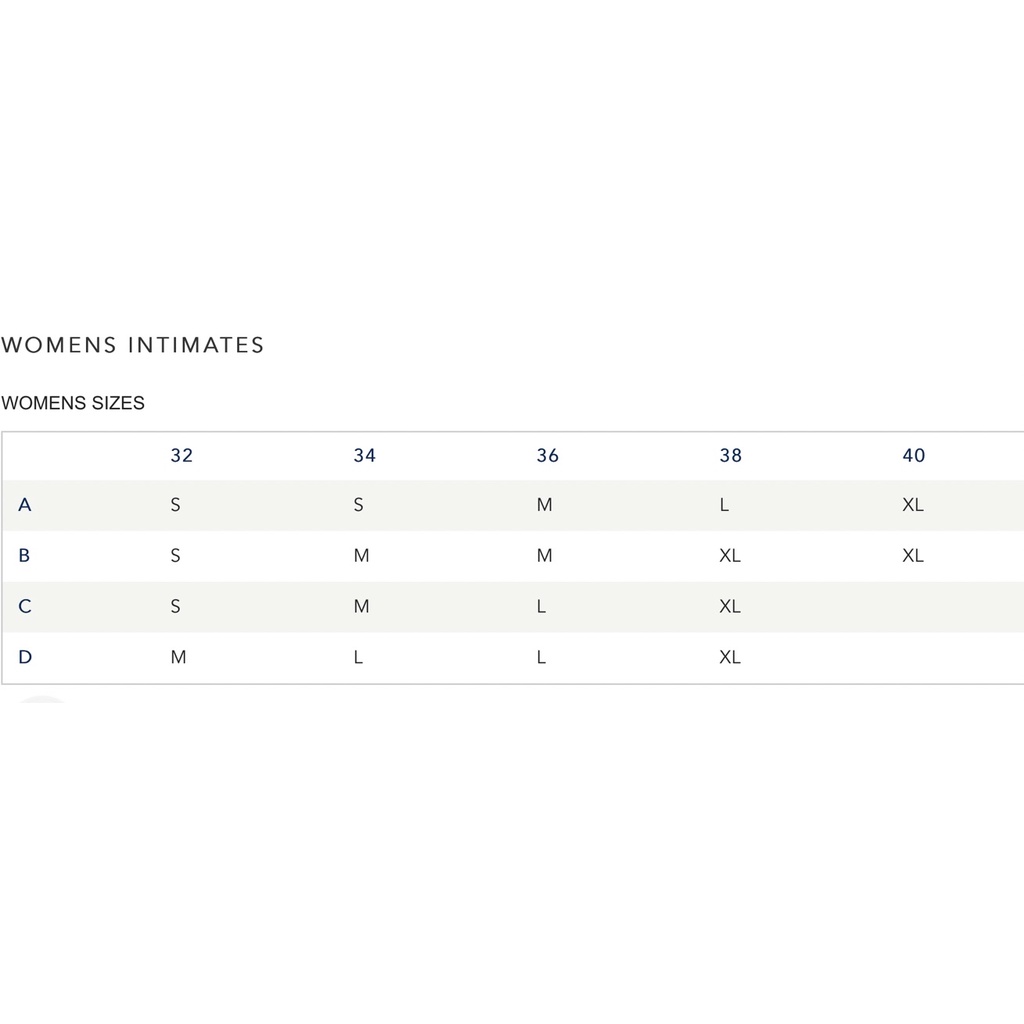Click the L cell for 38A
This screenshot has height=1024, width=1024.
(724, 505)
